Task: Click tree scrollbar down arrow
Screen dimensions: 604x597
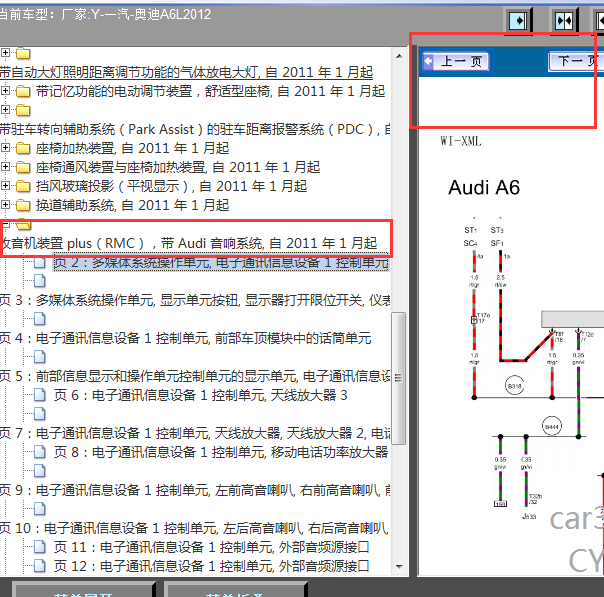Action: click(x=399, y=567)
